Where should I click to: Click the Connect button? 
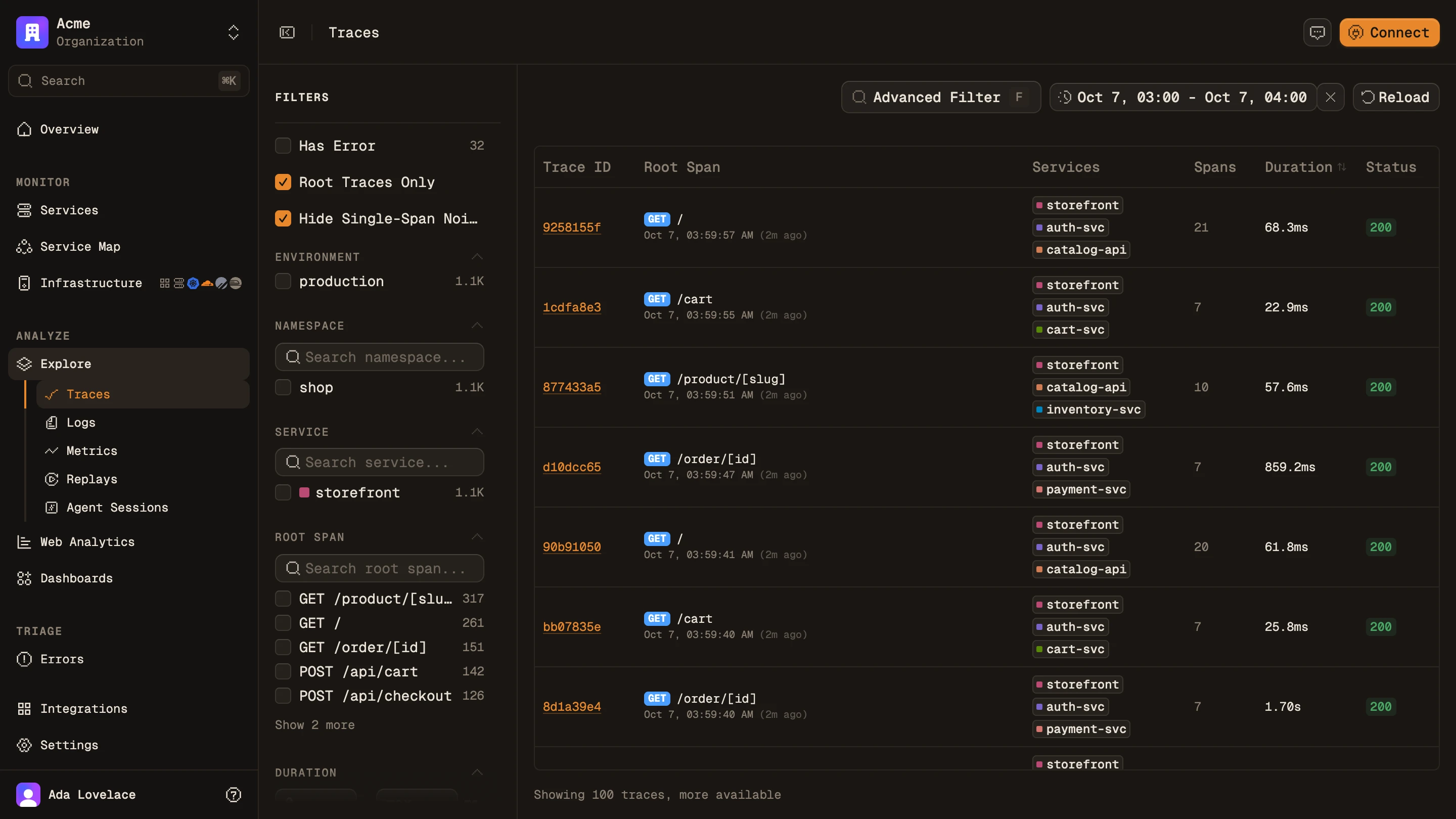click(x=1389, y=32)
